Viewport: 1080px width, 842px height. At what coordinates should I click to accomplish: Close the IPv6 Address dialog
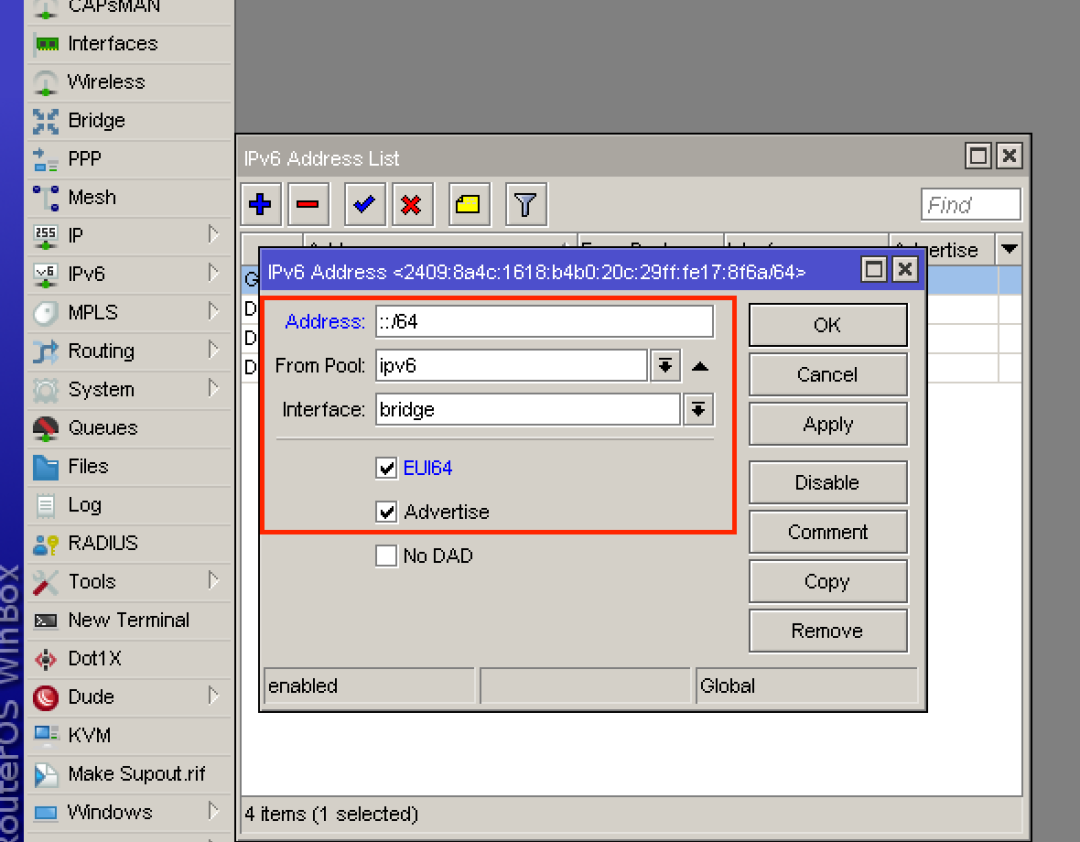tap(905, 269)
